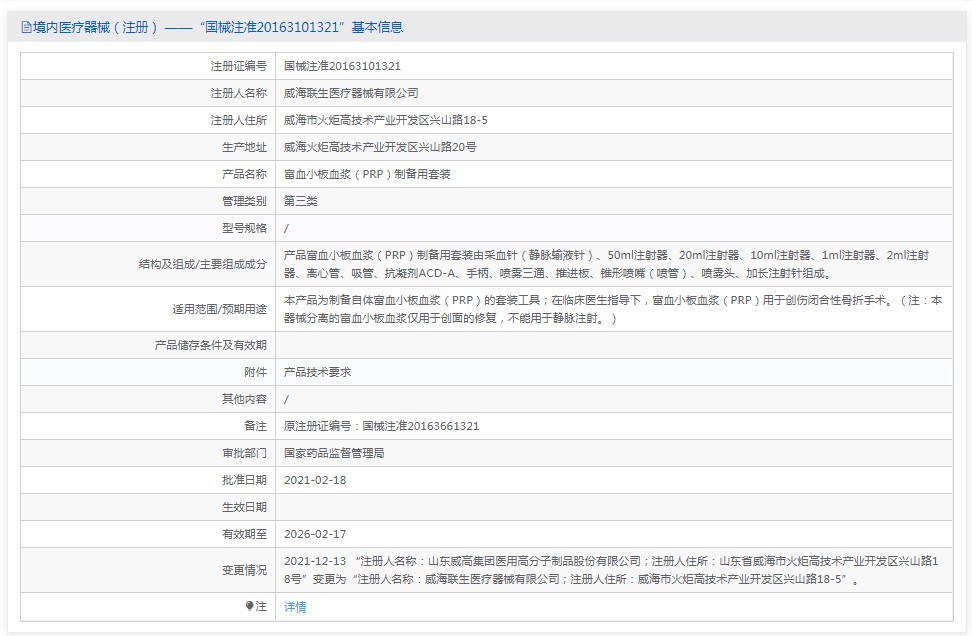
Task: Click management category value 第三类
Action: (x=301, y=201)
